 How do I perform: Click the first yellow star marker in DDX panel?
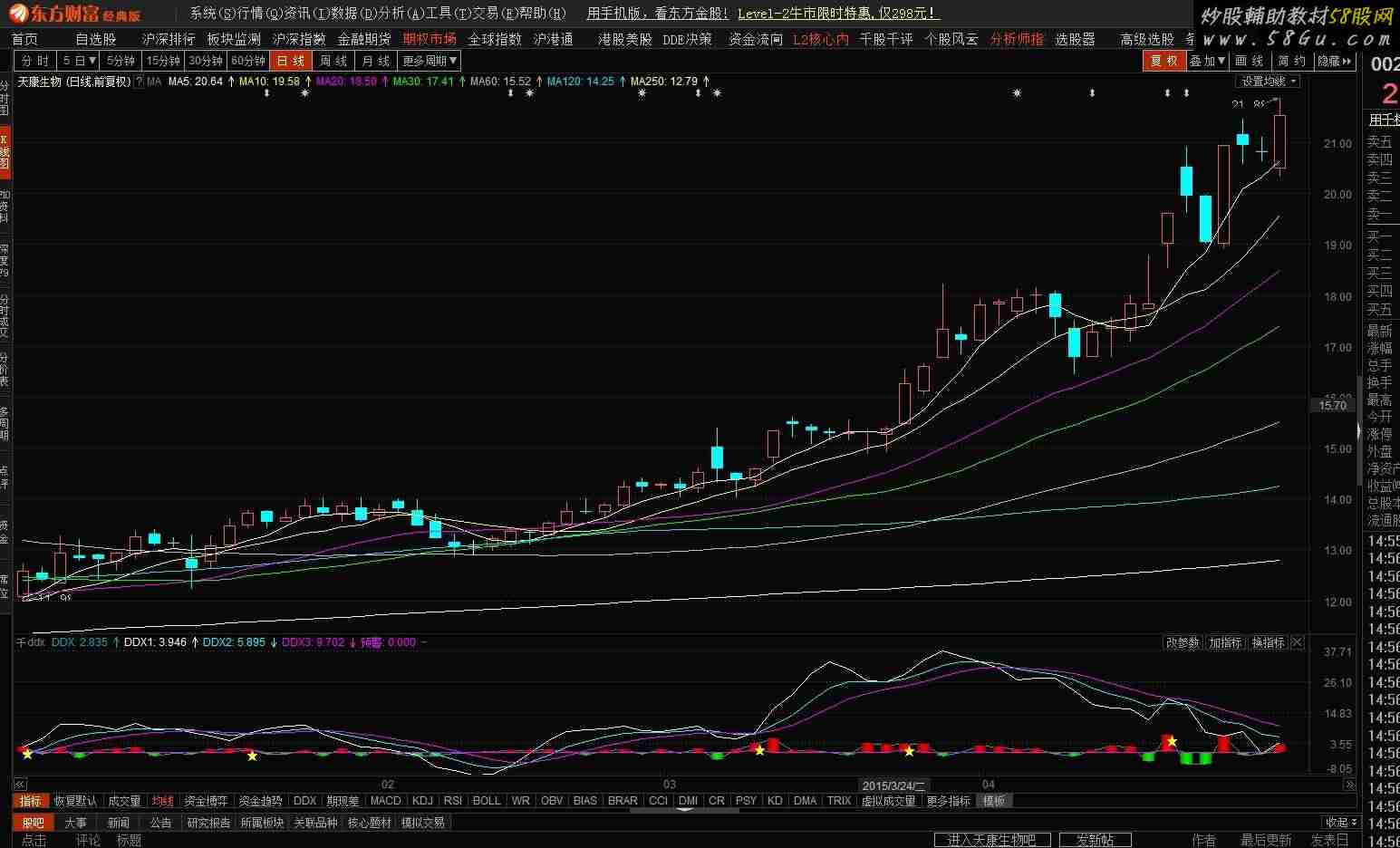(27, 754)
